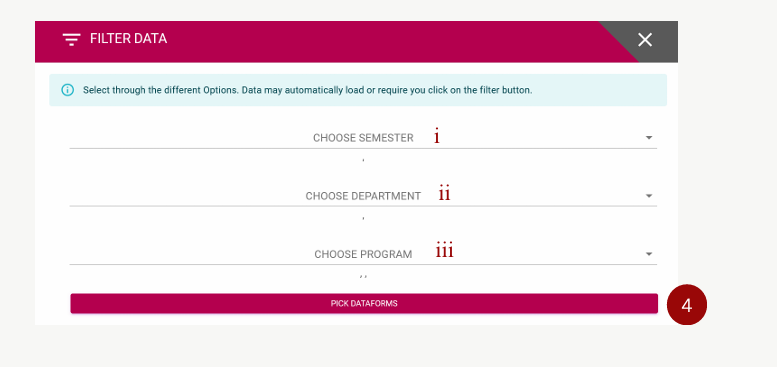Click the red roman numeral ii marker

click(x=444, y=194)
